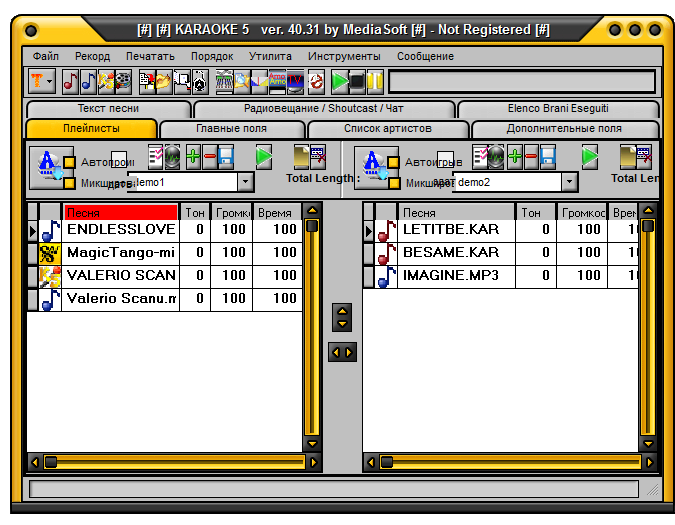Click the up/down arrows button between playlists
The width and height of the screenshot is (675, 525).
pos(342,318)
